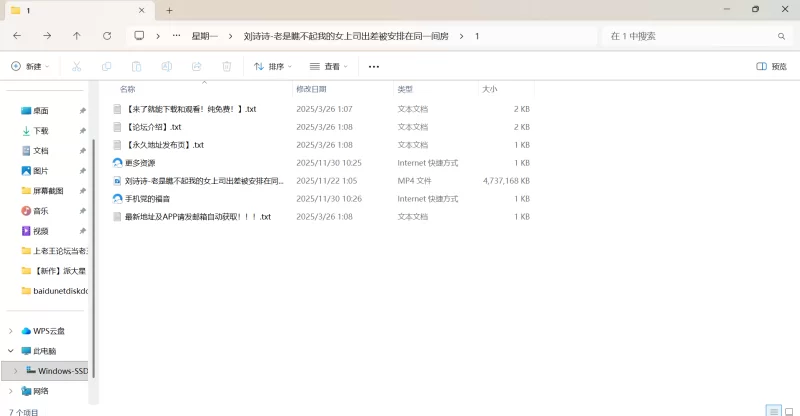The width and height of the screenshot is (800, 416).
Task: Click the Delete trash icon in toolbar
Action: pyautogui.click(x=227, y=67)
